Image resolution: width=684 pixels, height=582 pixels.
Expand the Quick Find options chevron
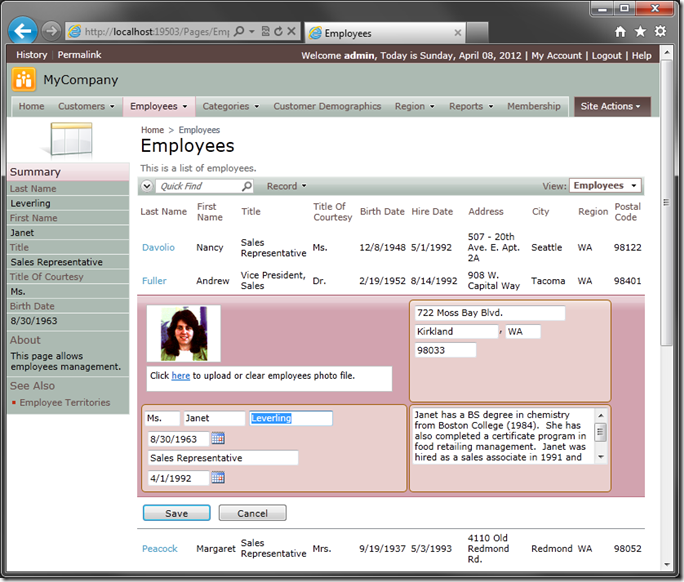tap(147, 186)
